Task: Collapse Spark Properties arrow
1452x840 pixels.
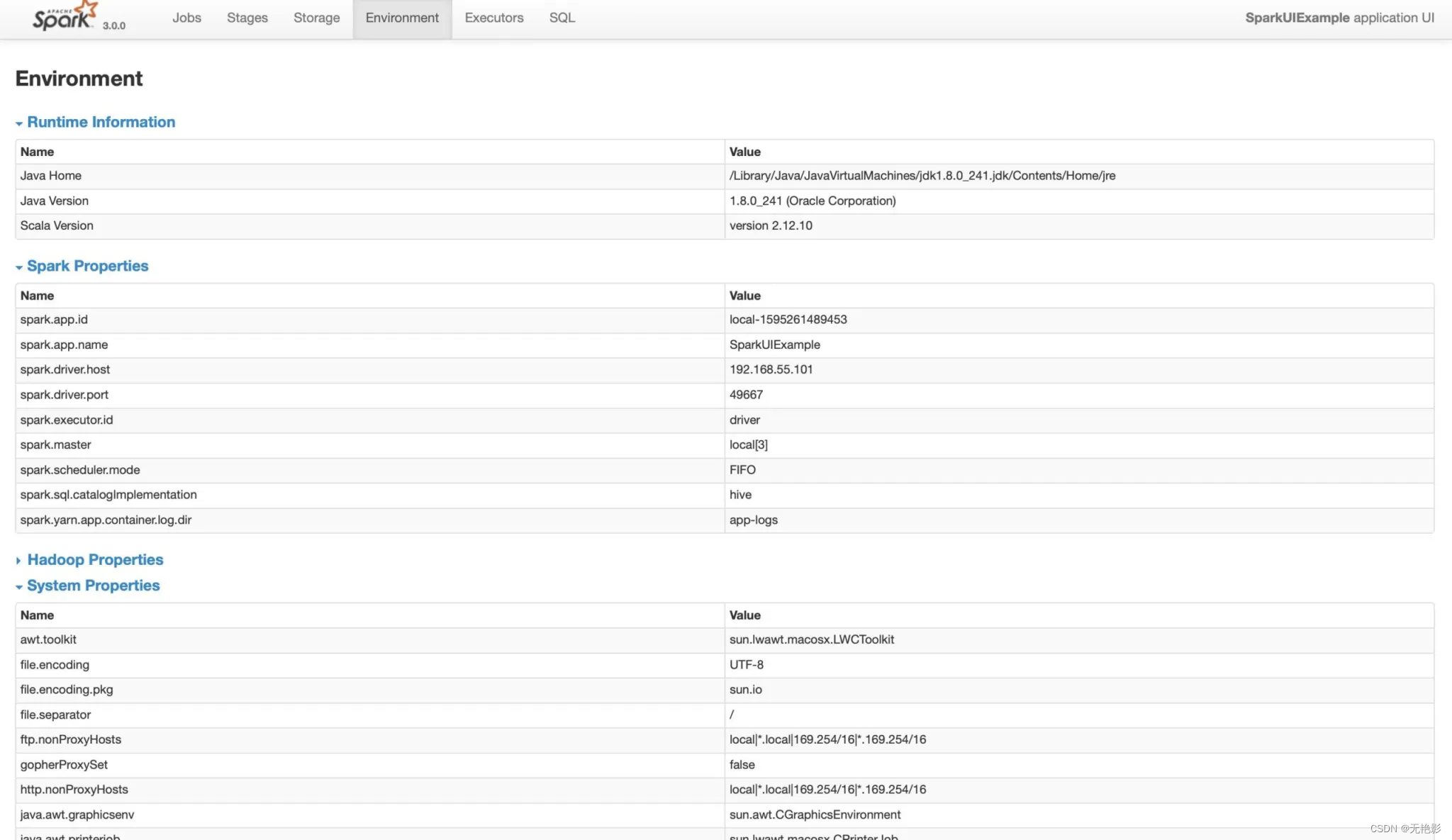Action: pos(19,267)
